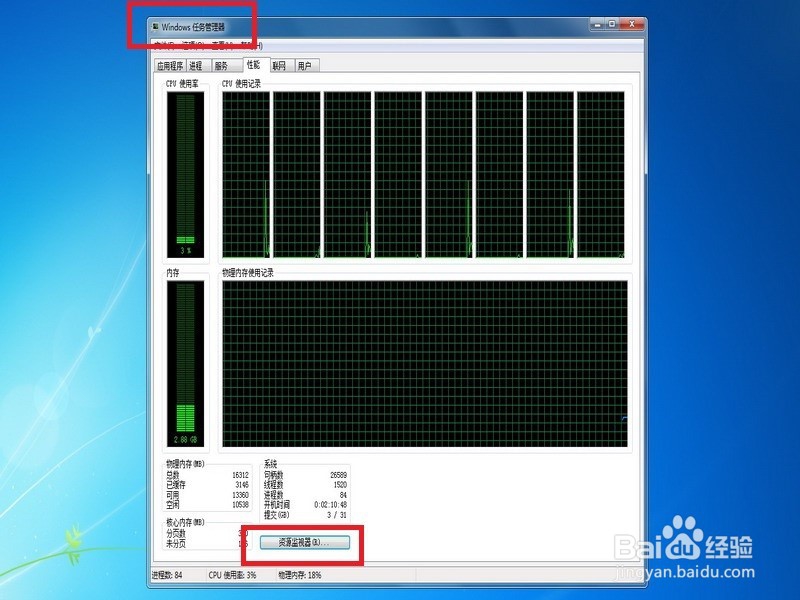Screen dimensions: 800x600
Task: Click the 线程数 label
Action: (273, 485)
